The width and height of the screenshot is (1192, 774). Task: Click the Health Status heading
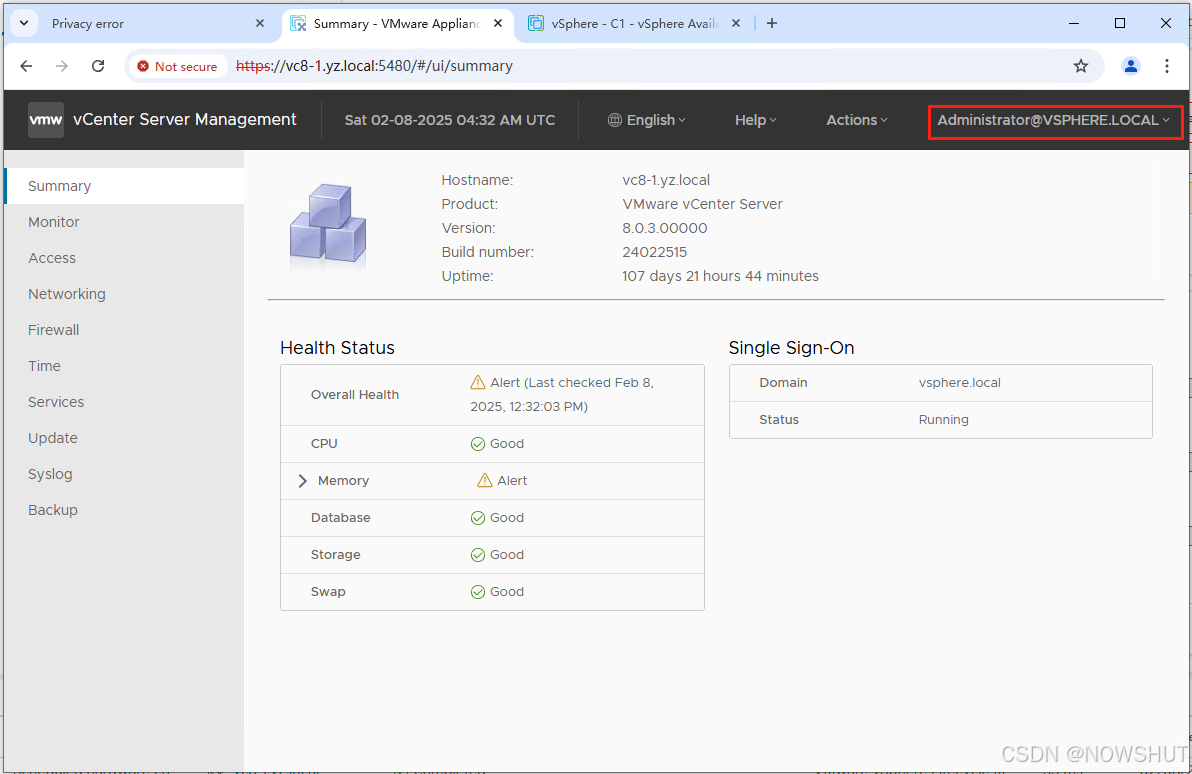tap(338, 347)
